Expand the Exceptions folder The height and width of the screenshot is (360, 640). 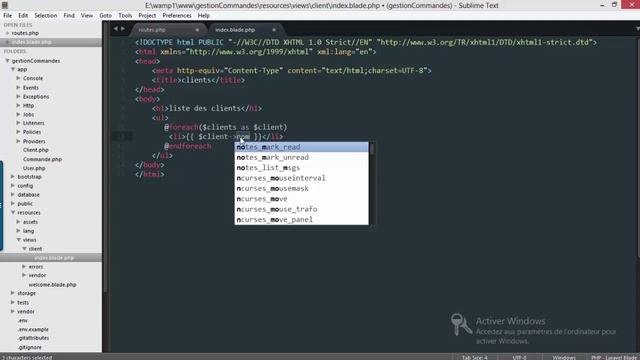coord(18,96)
